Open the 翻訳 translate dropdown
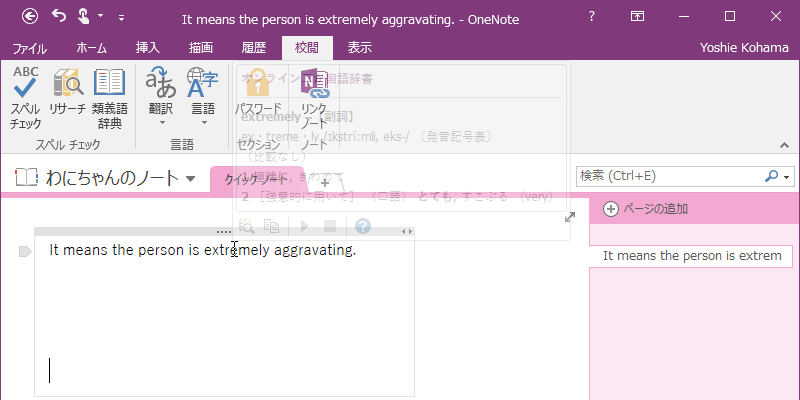This screenshot has width=800, height=400. [161, 97]
